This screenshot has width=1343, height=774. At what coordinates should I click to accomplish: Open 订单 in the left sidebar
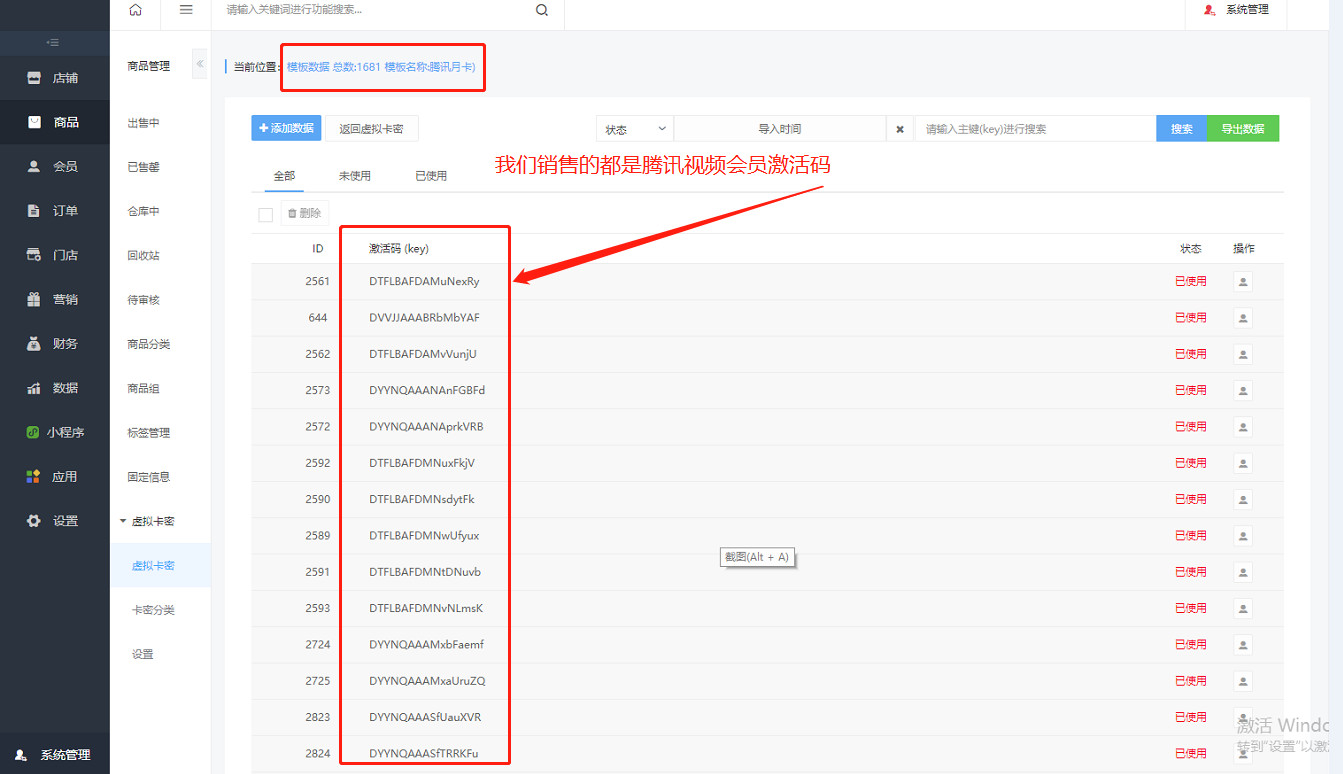54,211
